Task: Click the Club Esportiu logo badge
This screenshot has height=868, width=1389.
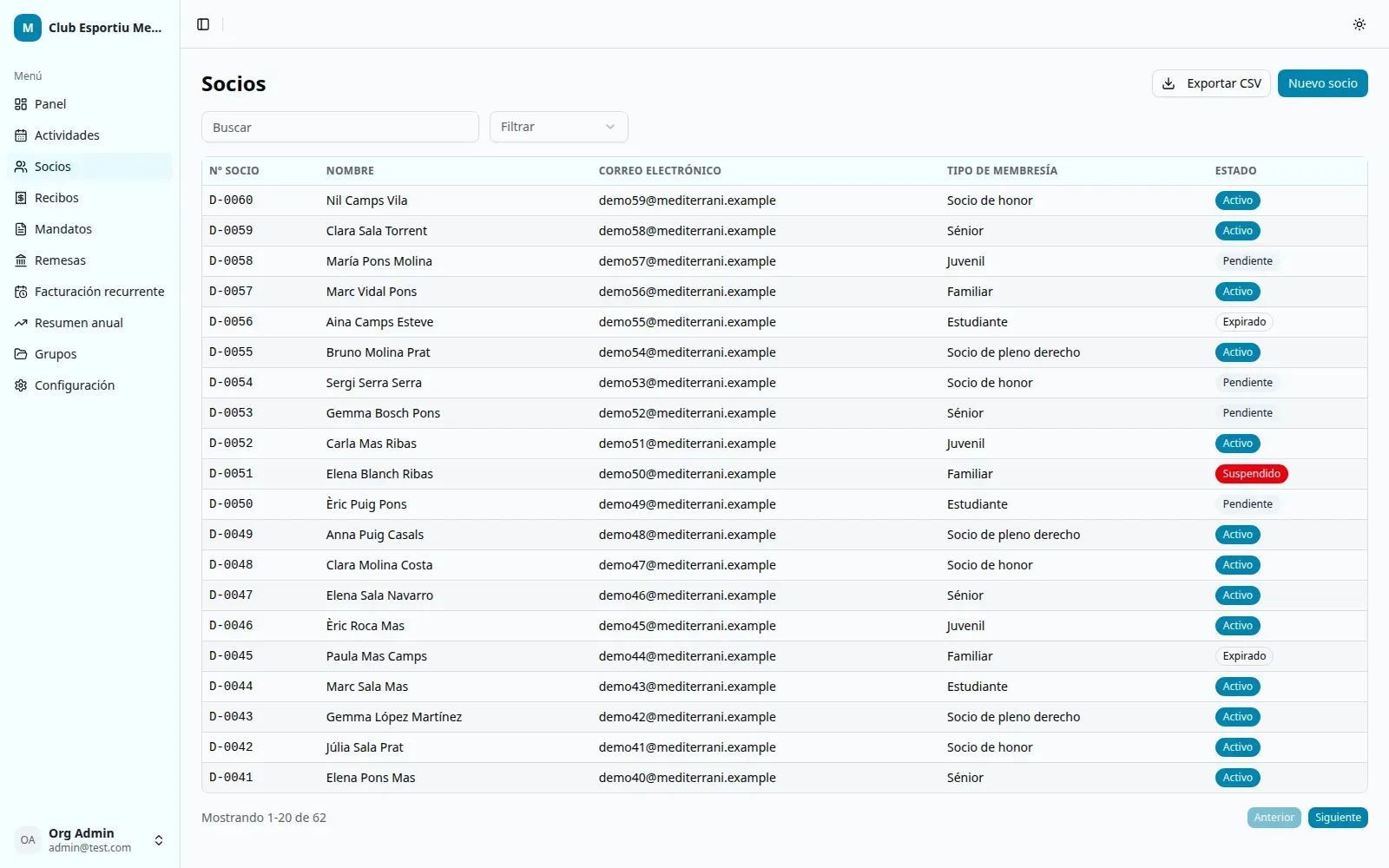Action: pos(28,28)
